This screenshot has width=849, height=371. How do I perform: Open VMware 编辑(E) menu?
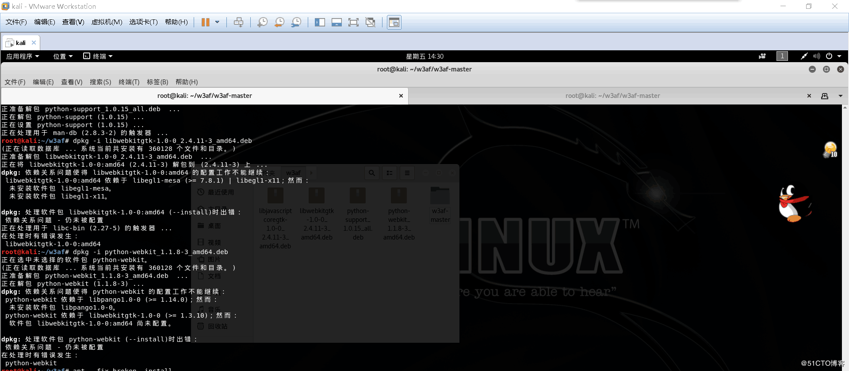pyautogui.click(x=44, y=22)
